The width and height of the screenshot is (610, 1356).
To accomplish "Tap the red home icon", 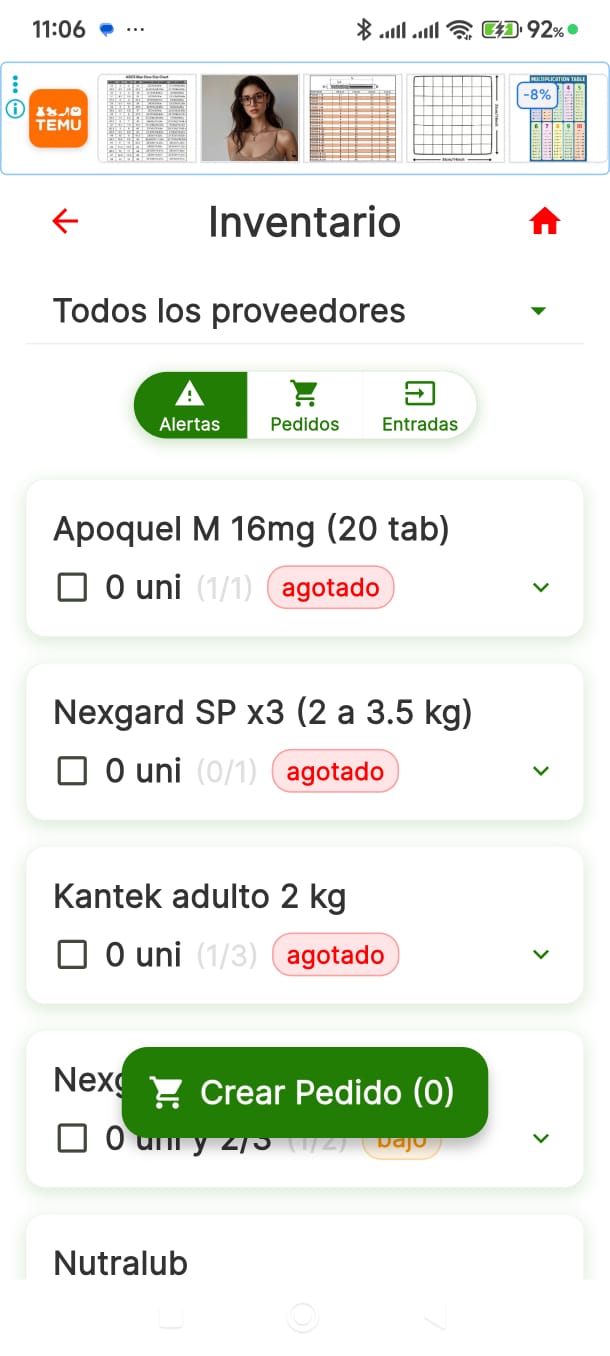I will 544,221.
